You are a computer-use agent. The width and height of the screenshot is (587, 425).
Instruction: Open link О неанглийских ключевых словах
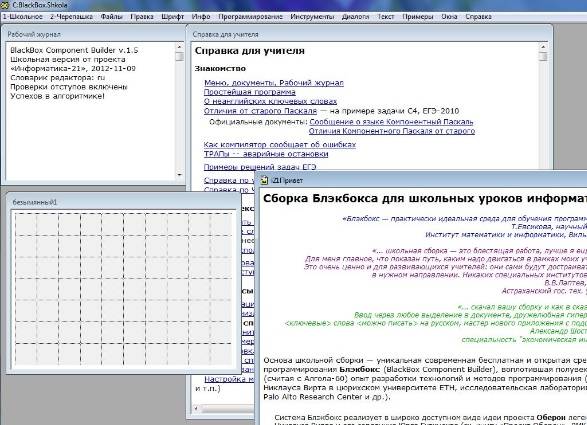point(270,101)
